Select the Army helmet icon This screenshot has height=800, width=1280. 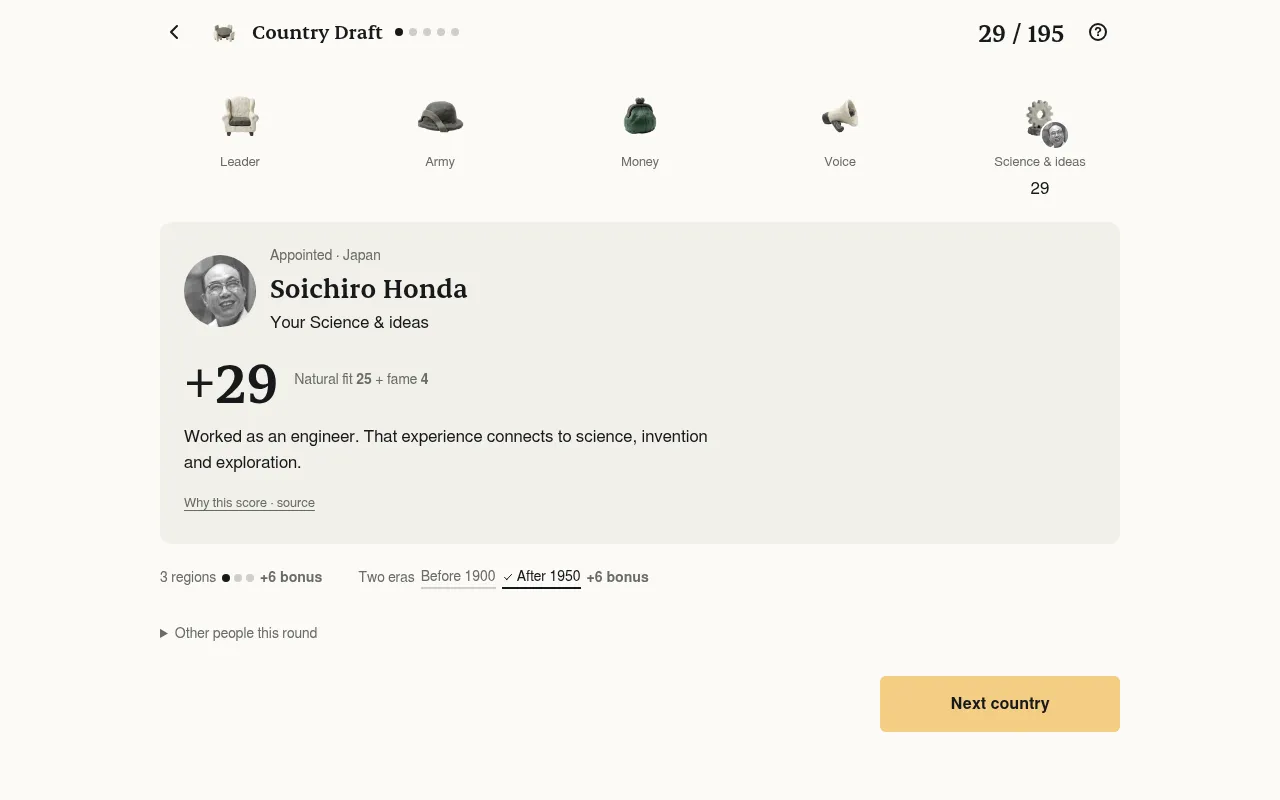pyautogui.click(x=440, y=116)
